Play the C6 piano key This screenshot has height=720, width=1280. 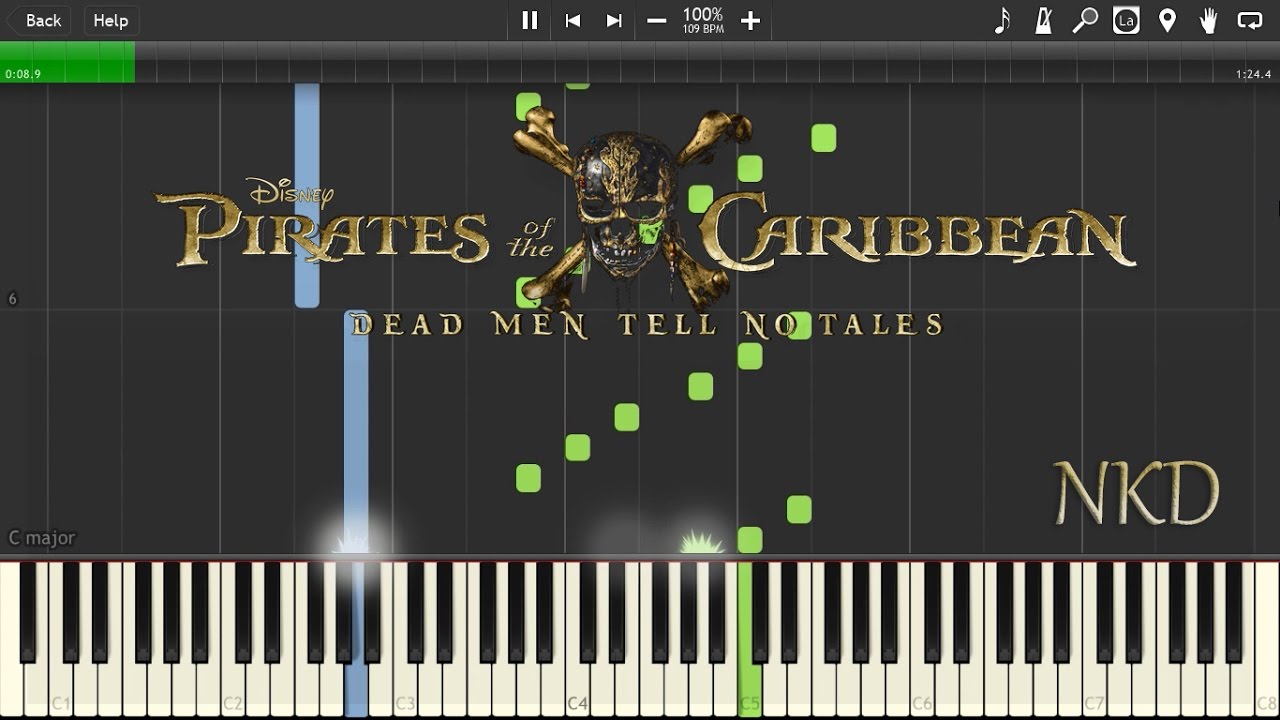[x=922, y=690]
